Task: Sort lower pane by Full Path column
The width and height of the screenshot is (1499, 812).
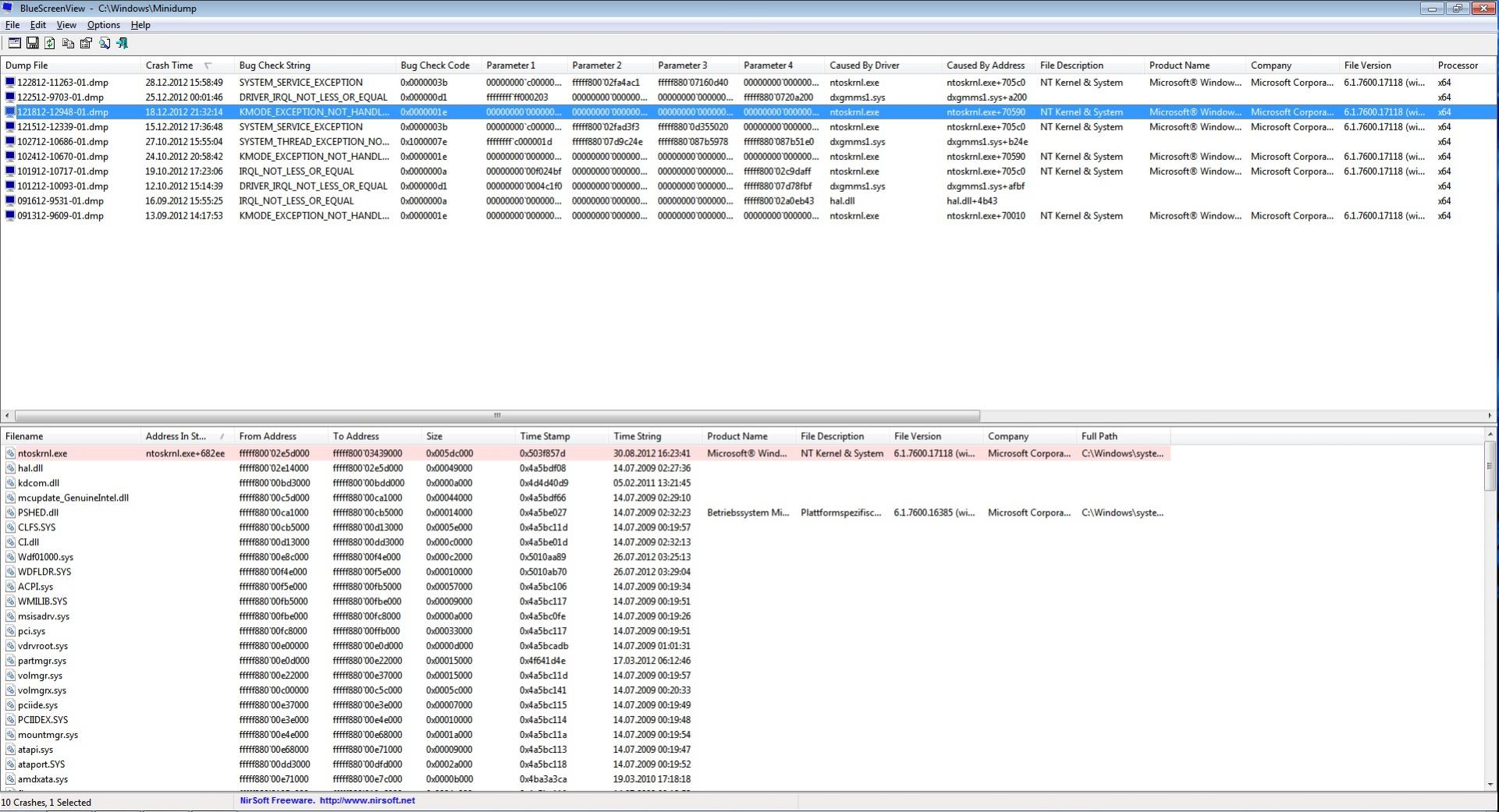Action: pos(1124,437)
